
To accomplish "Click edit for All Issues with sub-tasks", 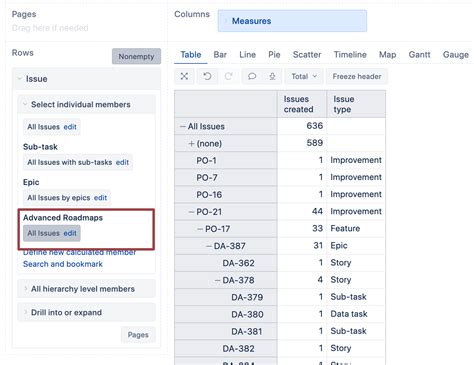I will pos(122,162).
